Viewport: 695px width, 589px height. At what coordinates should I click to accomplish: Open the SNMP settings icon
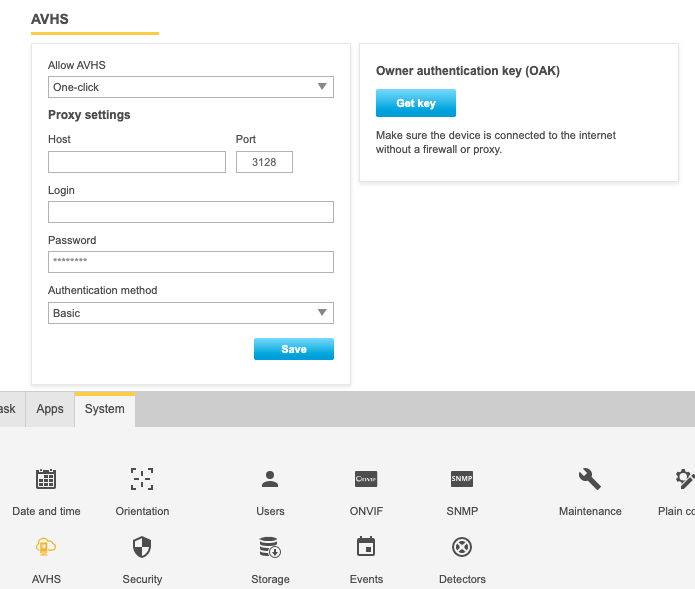462,479
